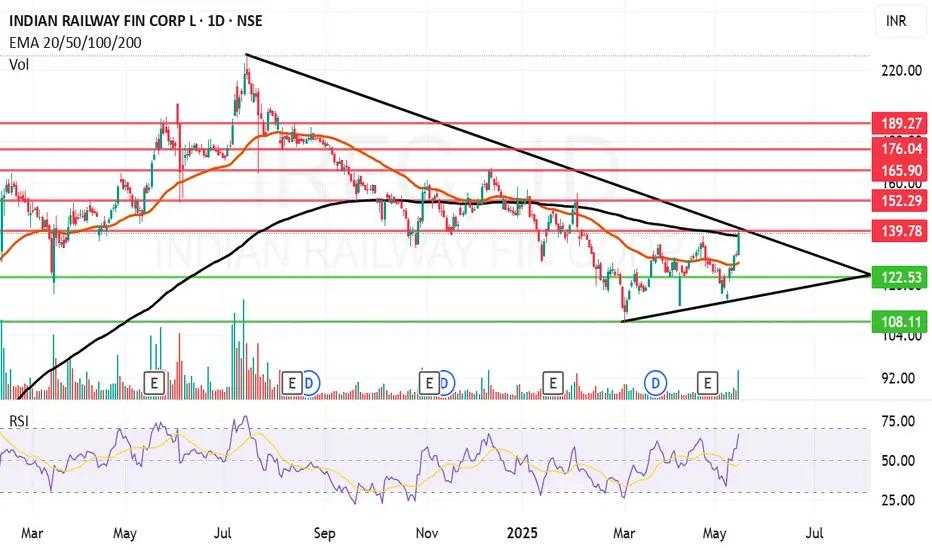Click the 2025 label on time axis
This screenshot has height=550, width=932.
click(x=522, y=533)
